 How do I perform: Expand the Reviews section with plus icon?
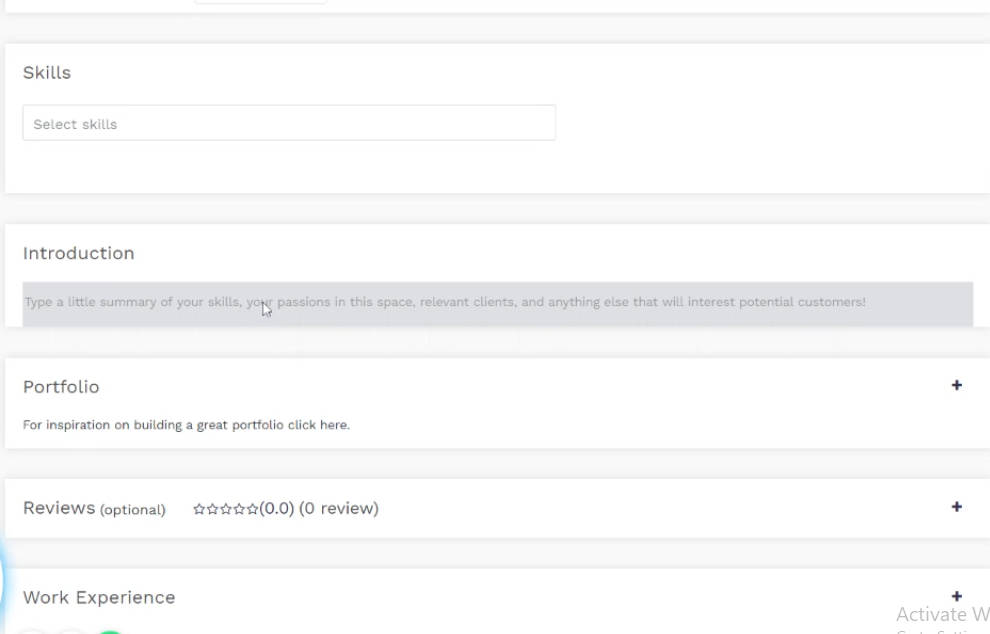coord(957,506)
